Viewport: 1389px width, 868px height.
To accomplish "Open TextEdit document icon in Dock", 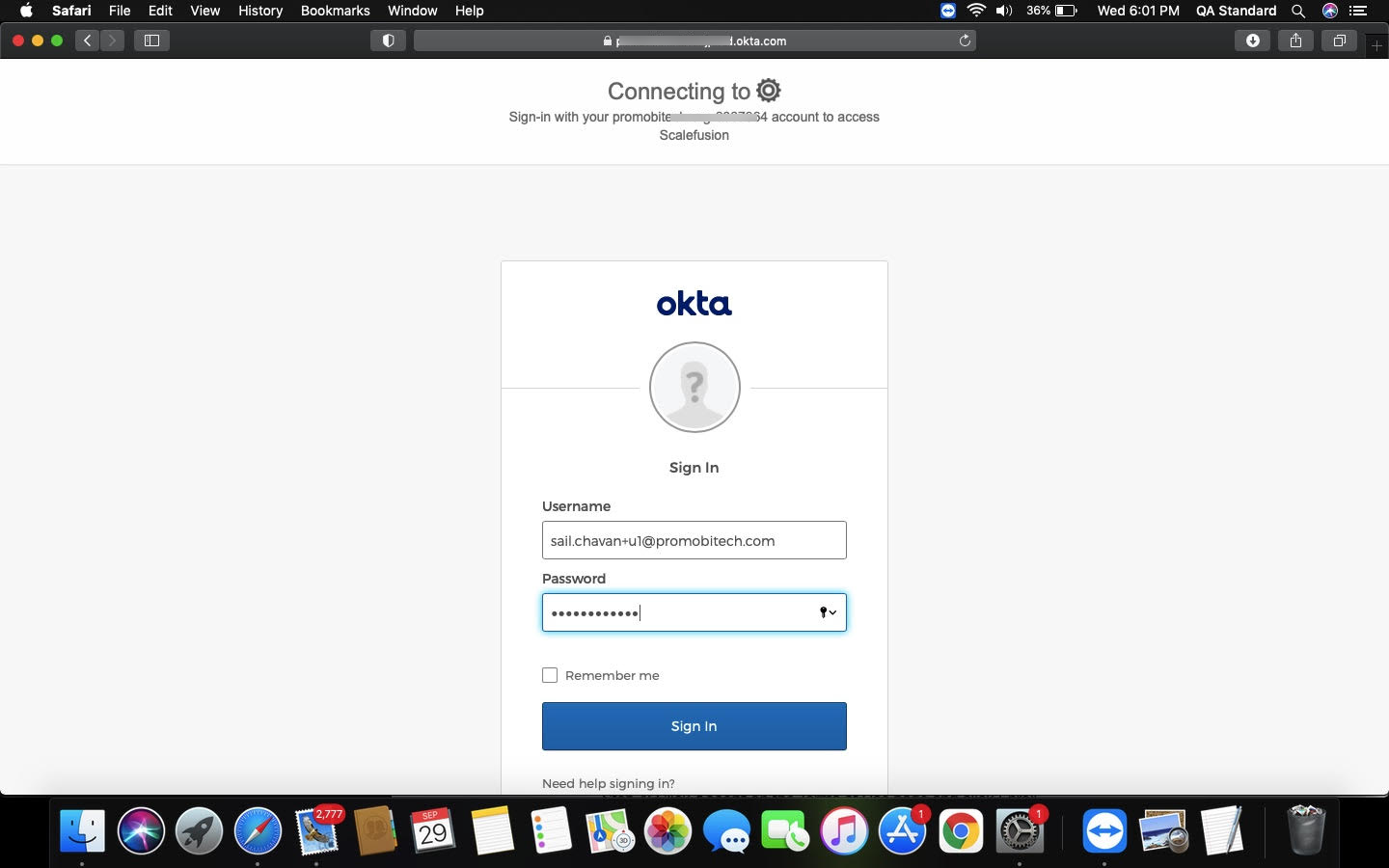I will [x=1222, y=830].
